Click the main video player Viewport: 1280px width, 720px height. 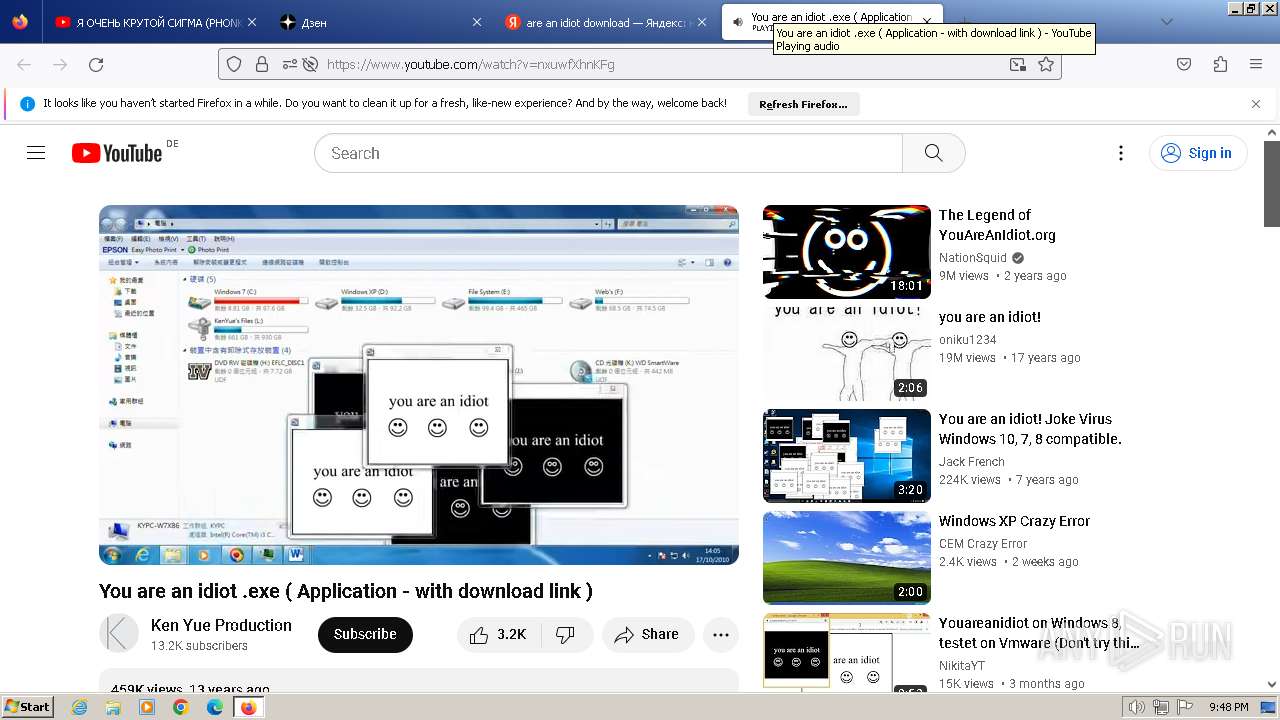419,385
